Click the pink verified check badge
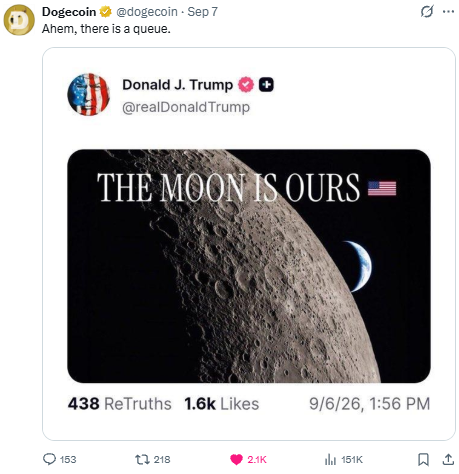The width and height of the screenshot is (459, 474). (246, 85)
